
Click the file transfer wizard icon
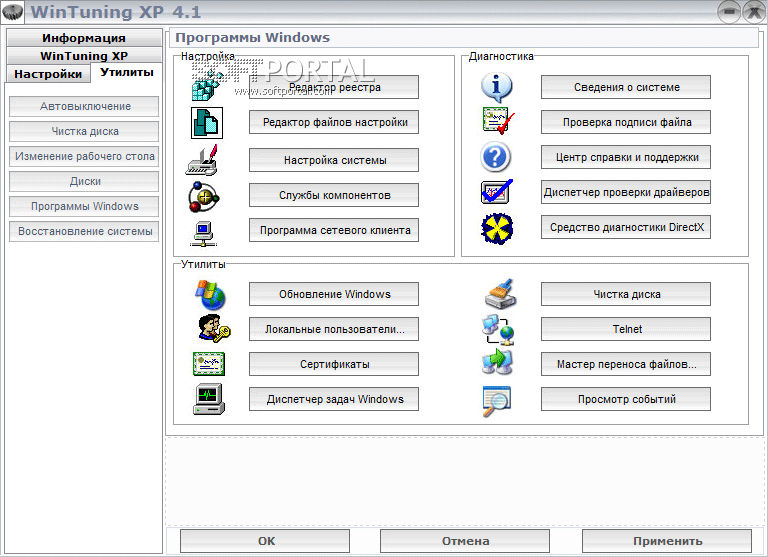[x=497, y=363]
